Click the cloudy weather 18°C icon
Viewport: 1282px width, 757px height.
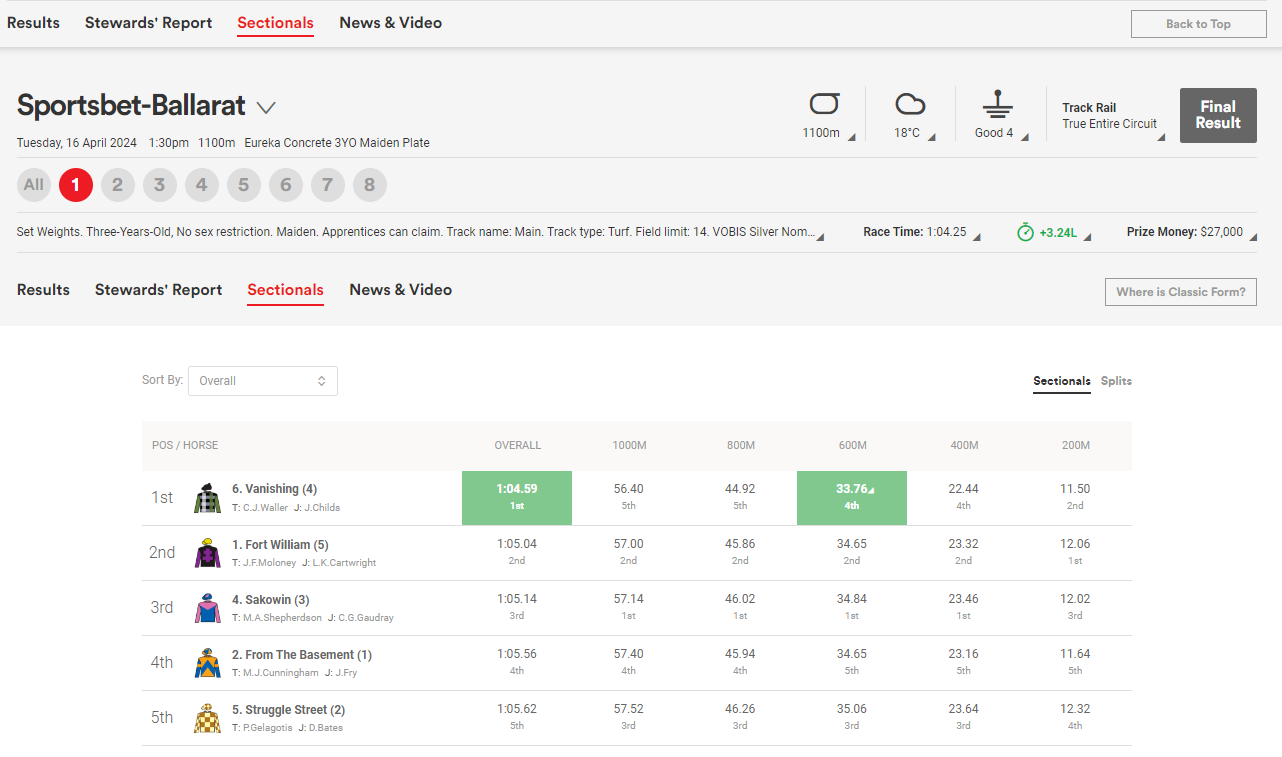910,104
